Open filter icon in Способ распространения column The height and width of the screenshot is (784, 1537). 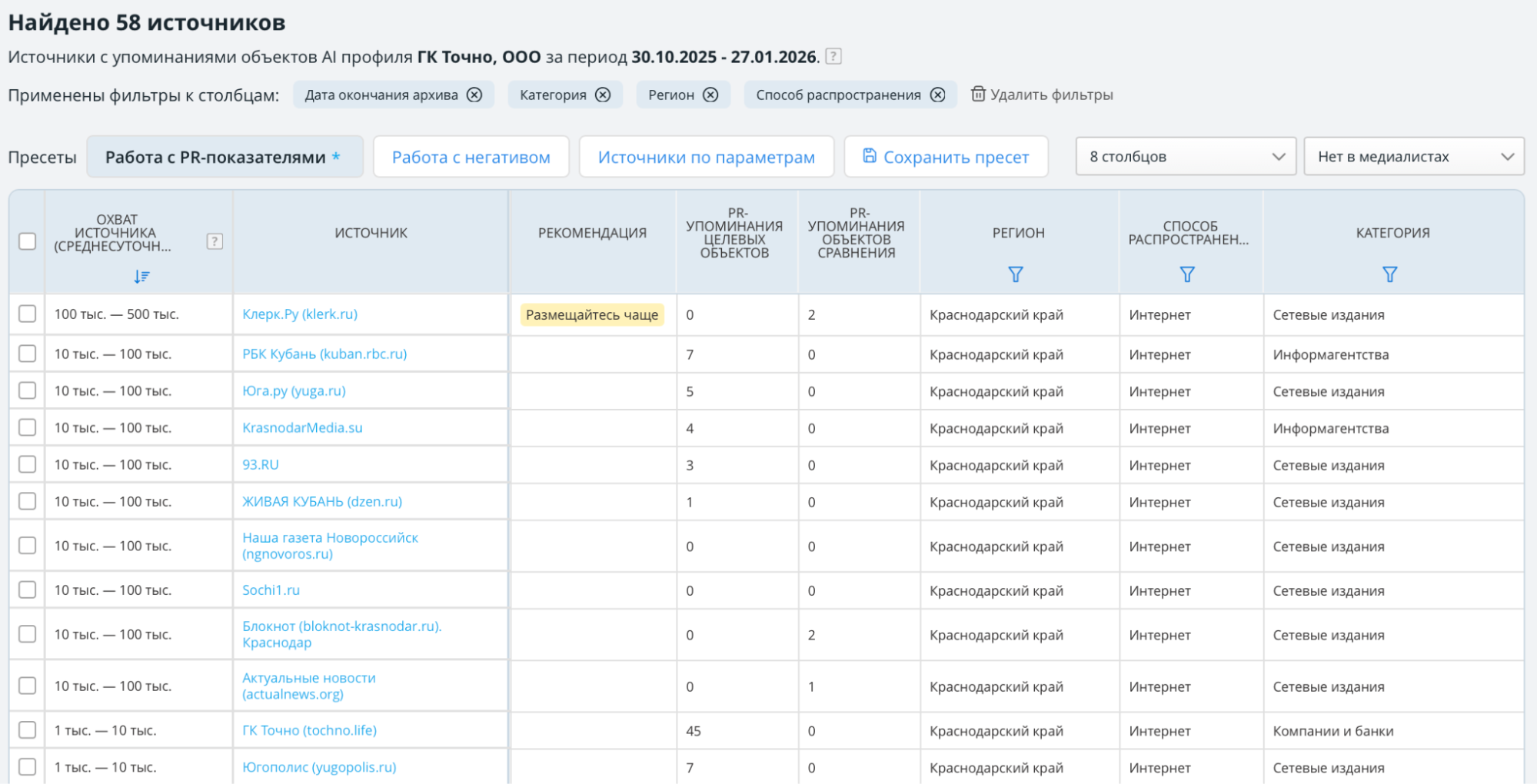click(x=1186, y=274)
